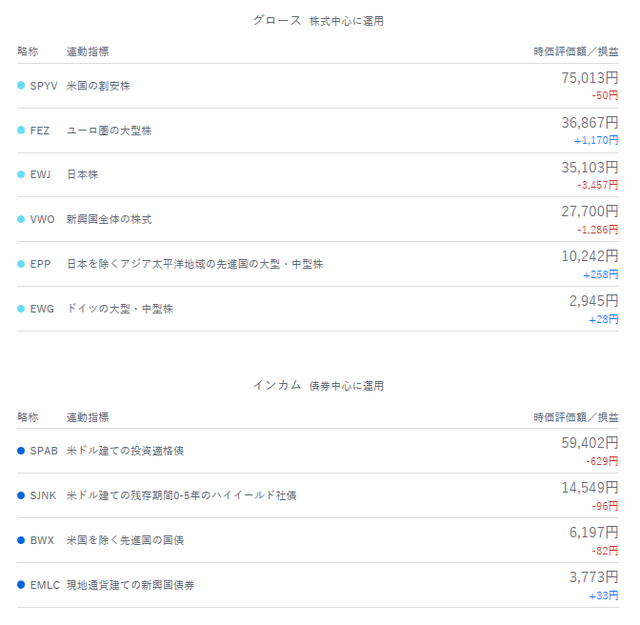Viewport: 640px width, 625px height.
Task: Click the -629円 loss value
Action: [602, 461]
